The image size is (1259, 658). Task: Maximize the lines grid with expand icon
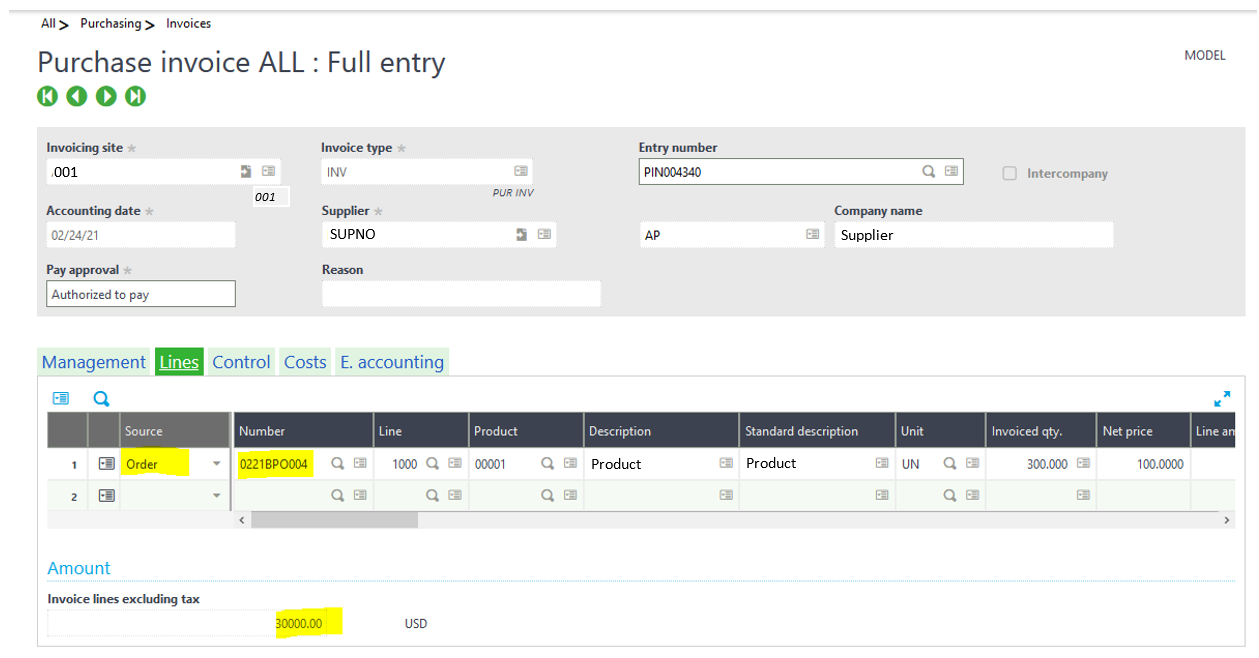1222,399
